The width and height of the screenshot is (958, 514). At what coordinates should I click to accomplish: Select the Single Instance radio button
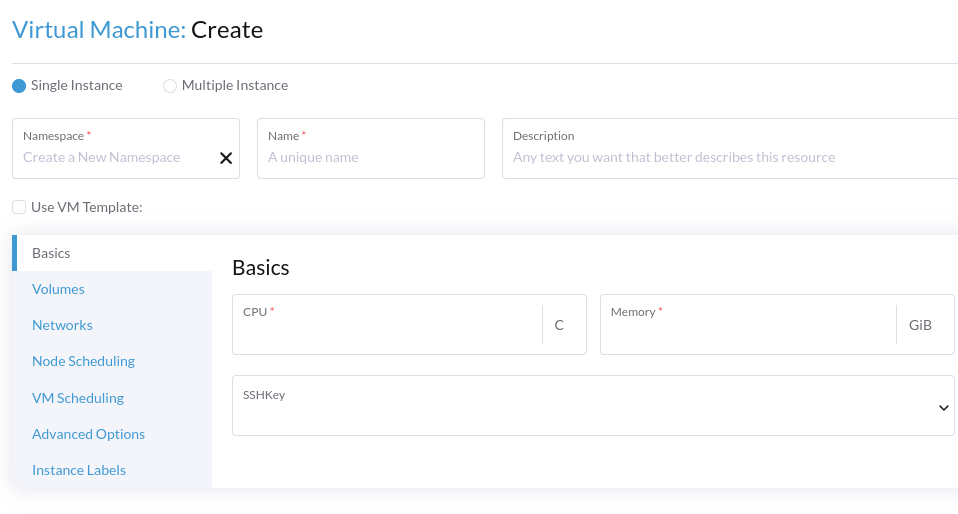point(19,86)
